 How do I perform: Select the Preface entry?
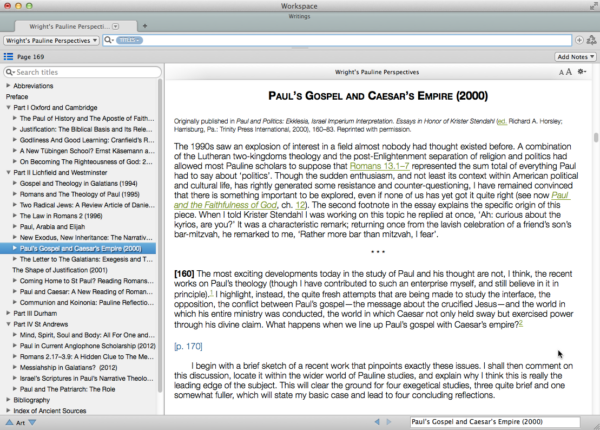(x=17, y=96)
